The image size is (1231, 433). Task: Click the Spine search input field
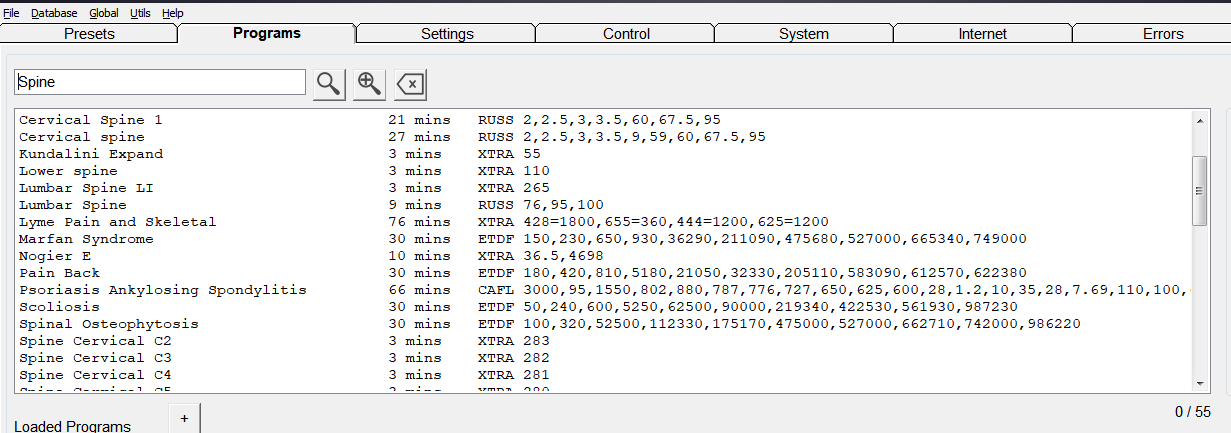pyautogui.click(x=160, y=82)
